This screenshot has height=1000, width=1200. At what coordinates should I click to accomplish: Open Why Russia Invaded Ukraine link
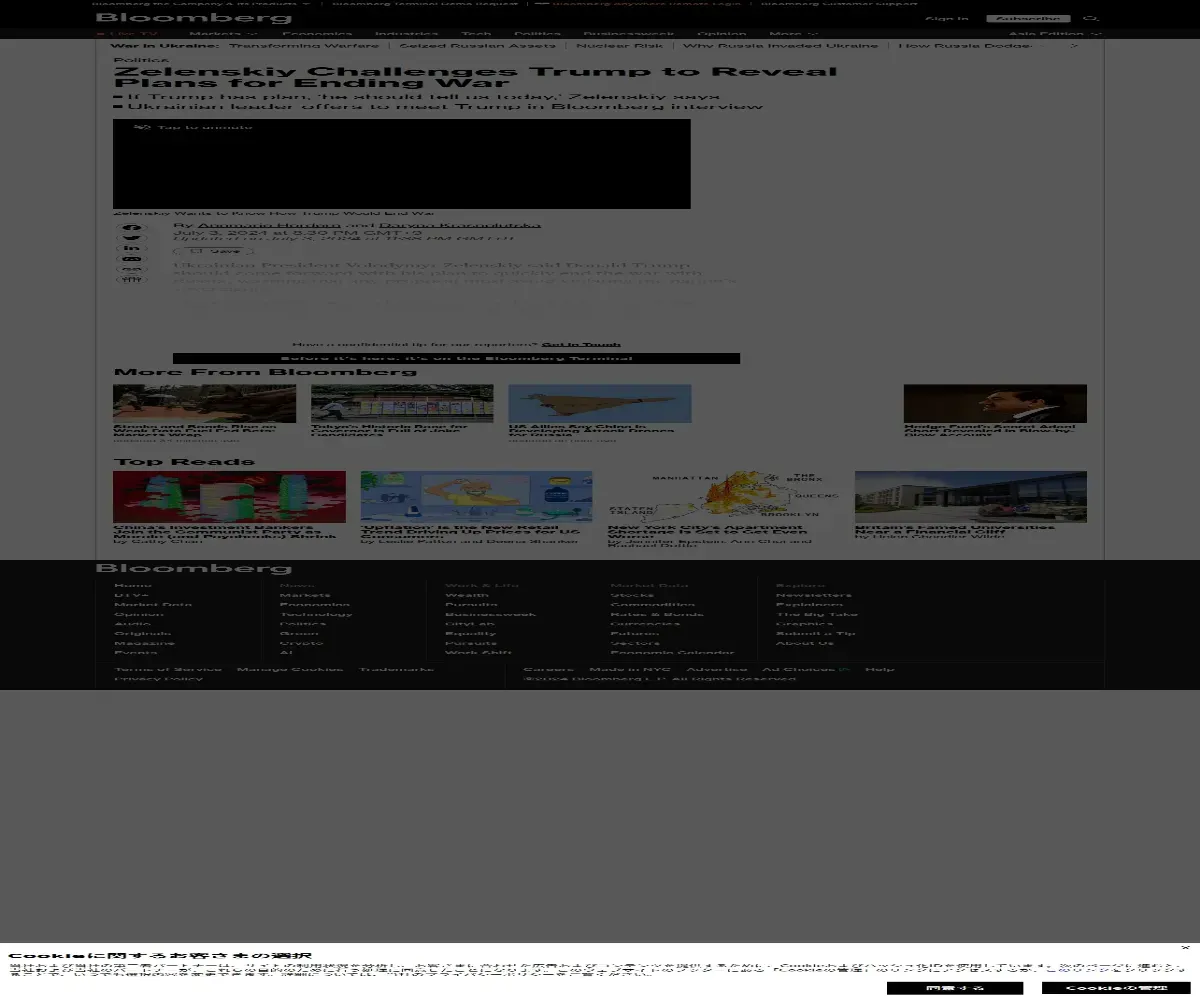click(x=780, y=46)
